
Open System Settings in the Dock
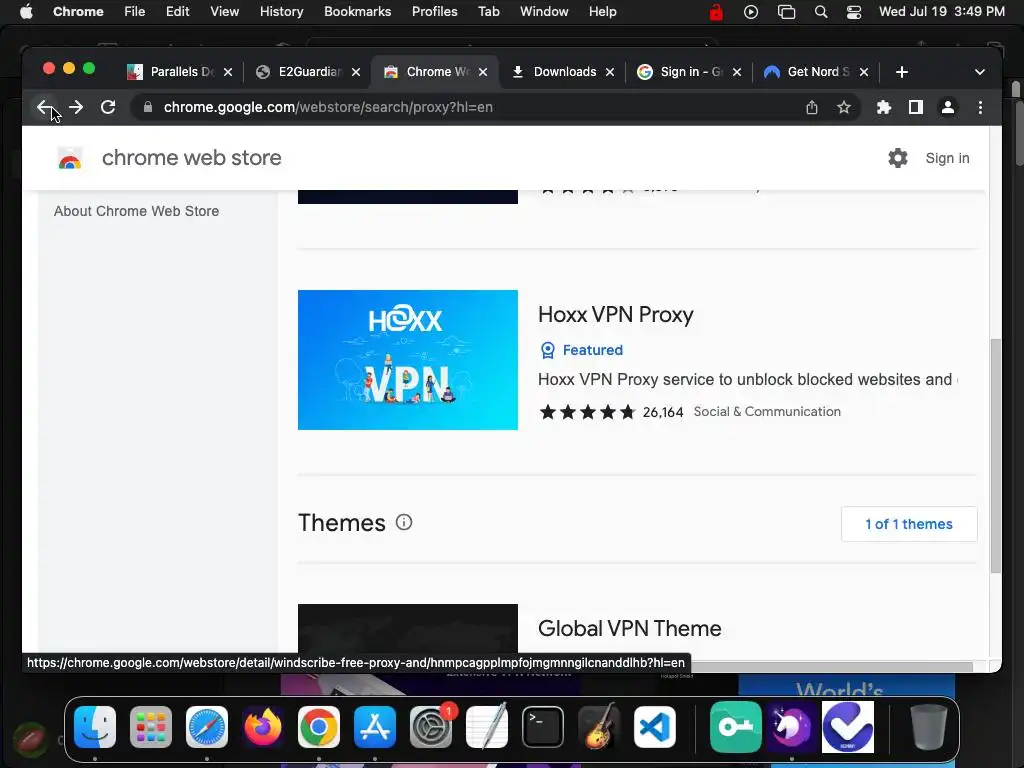point(431,727)
